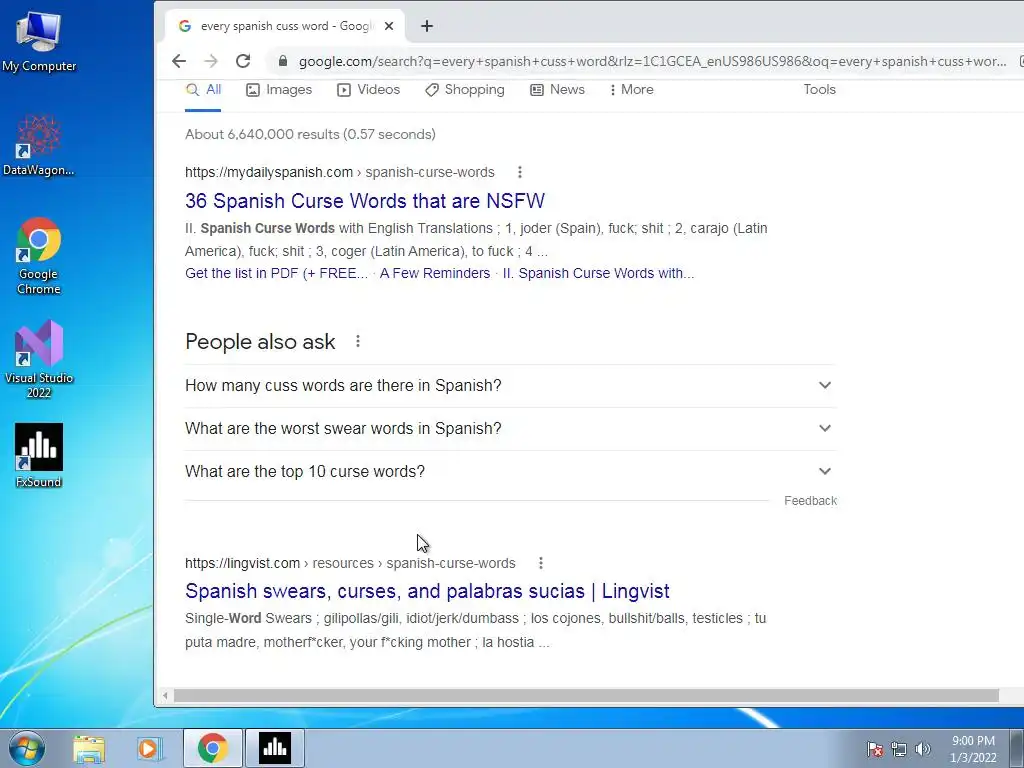The height and width of the screenshot is (768, 1024).
Task: Click the lingvist.com result URL
Action: pos(350,563)
